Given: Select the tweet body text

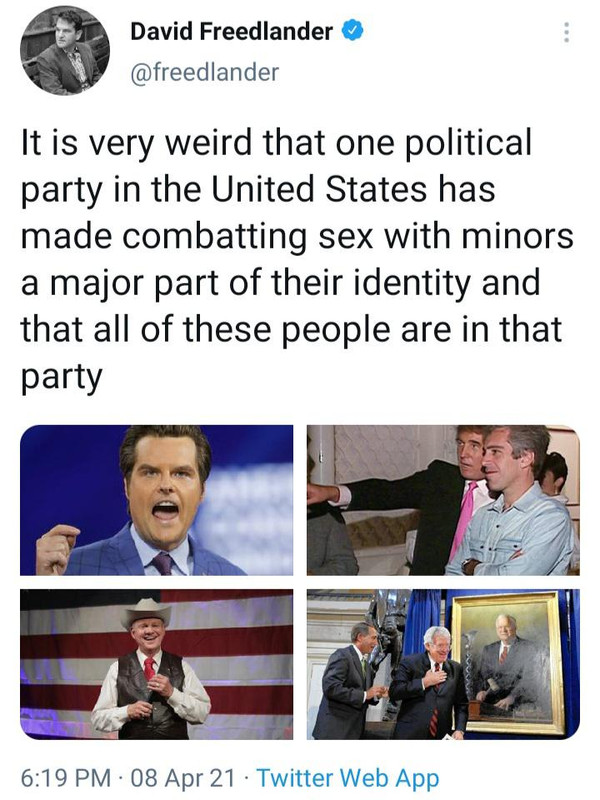Looking at the screenshot, I should point(297,259).
